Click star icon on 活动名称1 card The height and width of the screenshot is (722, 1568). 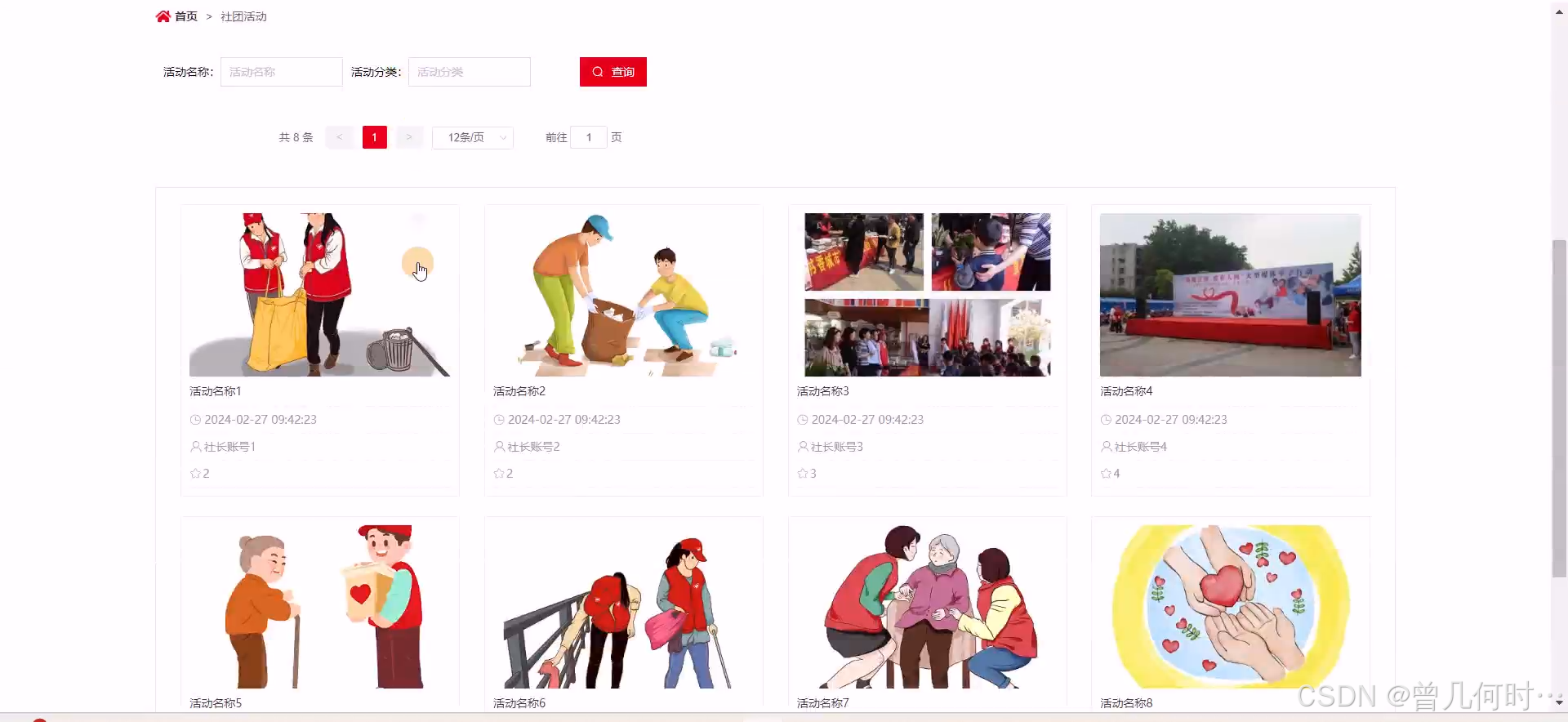click(x=195, y=474)
